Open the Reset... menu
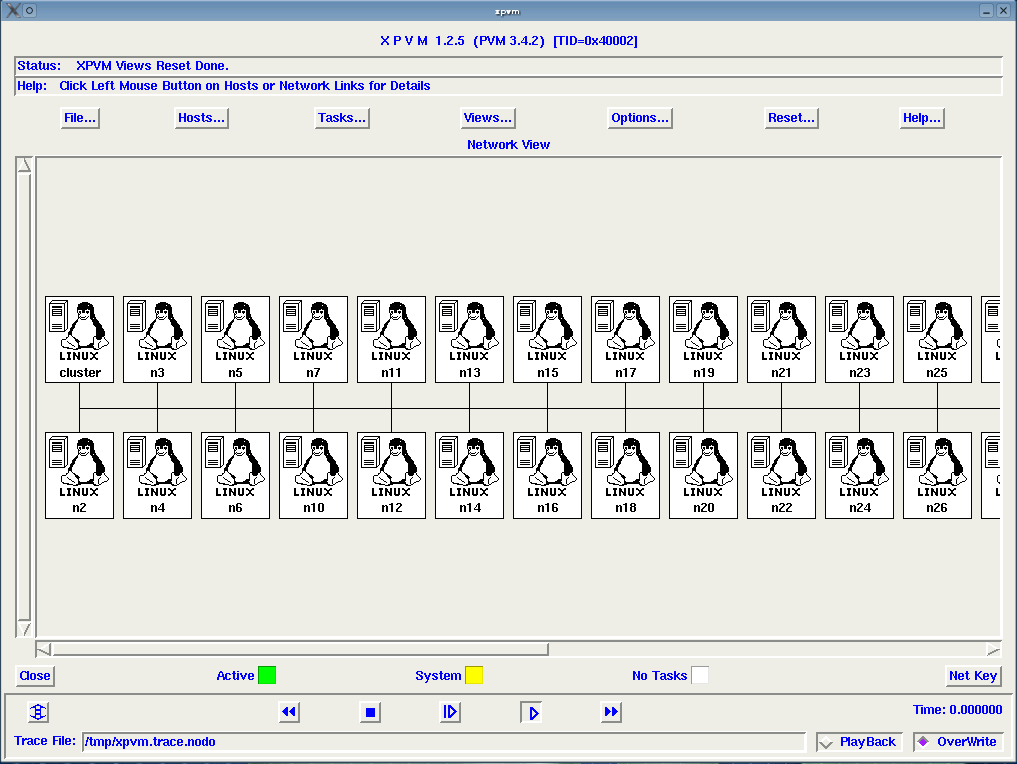The height and width of the screenshot is (764, 1017). click(791, 118)
